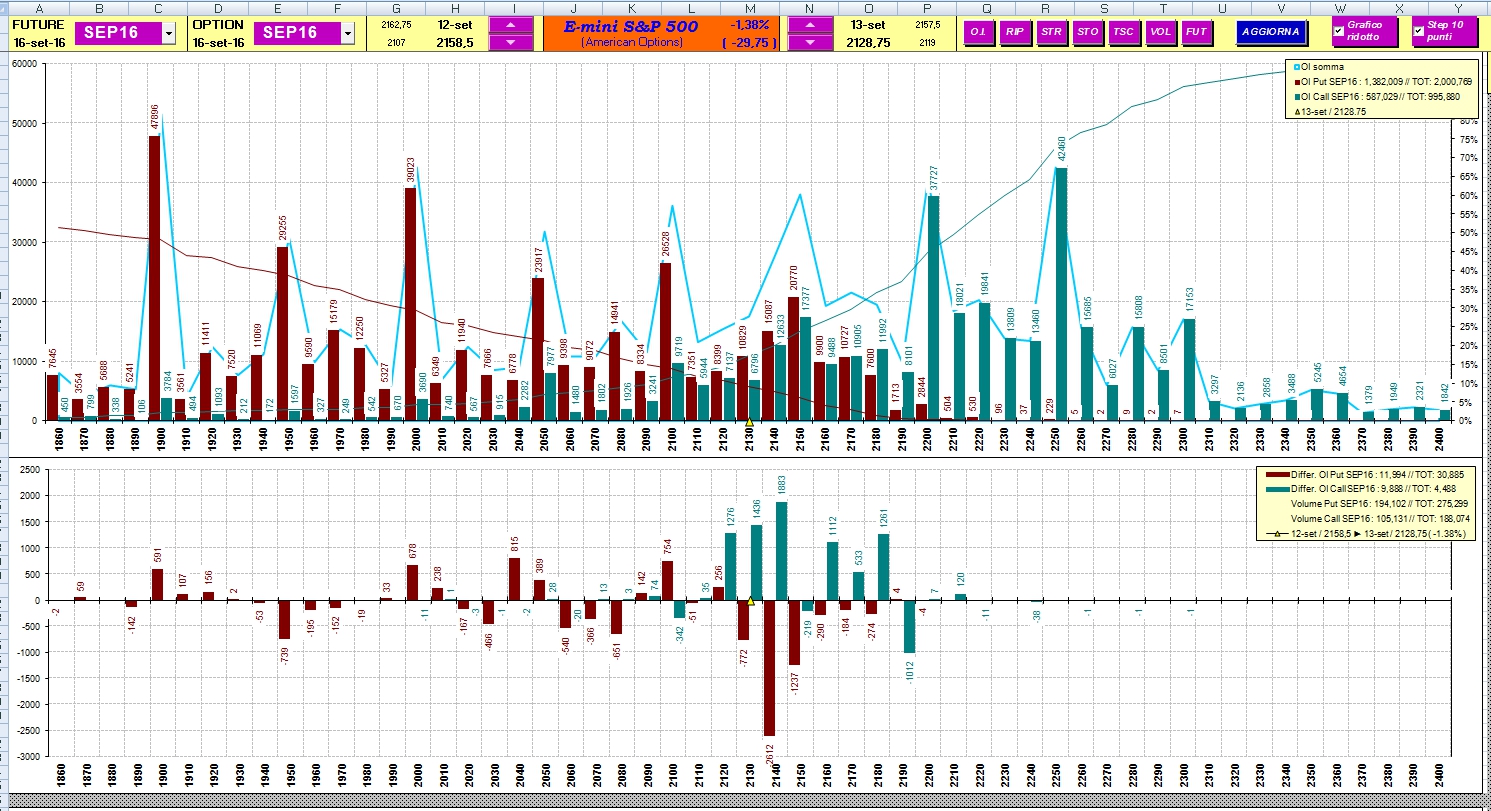1491x811 pixels.
Task: Toggle the Step 10 punti checkbox
Action: coord(1418,32)
